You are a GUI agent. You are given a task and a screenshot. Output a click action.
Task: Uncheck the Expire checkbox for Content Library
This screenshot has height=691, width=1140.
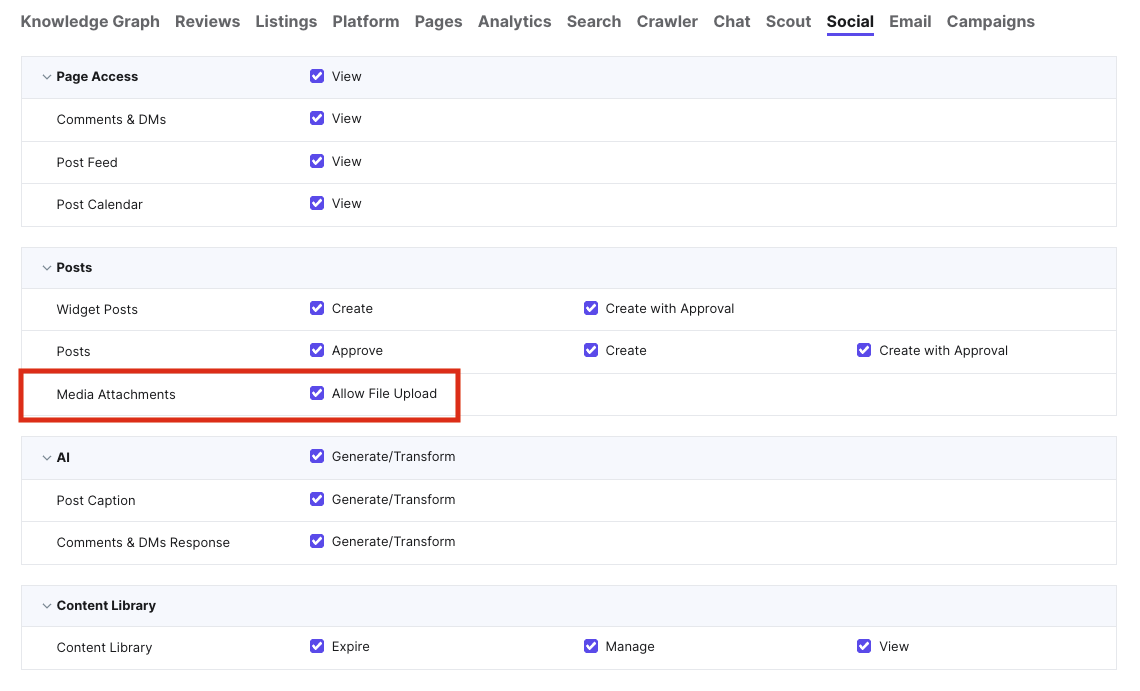[x=317, y=647]
